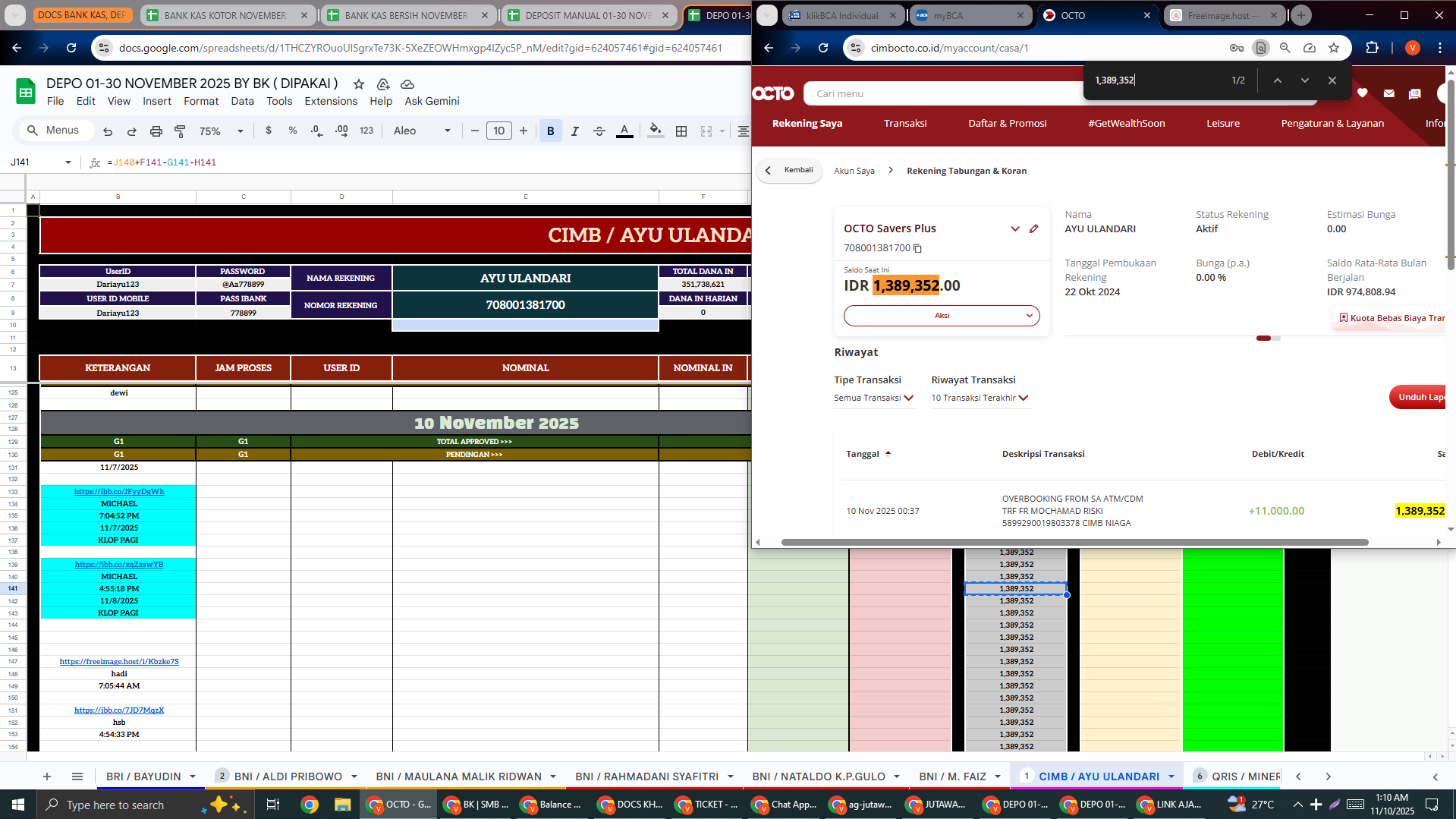This screenshot has width=1456, height=819.
Task: Click the OCTO horizontal scrollbar
Action: coord(1074,543)
